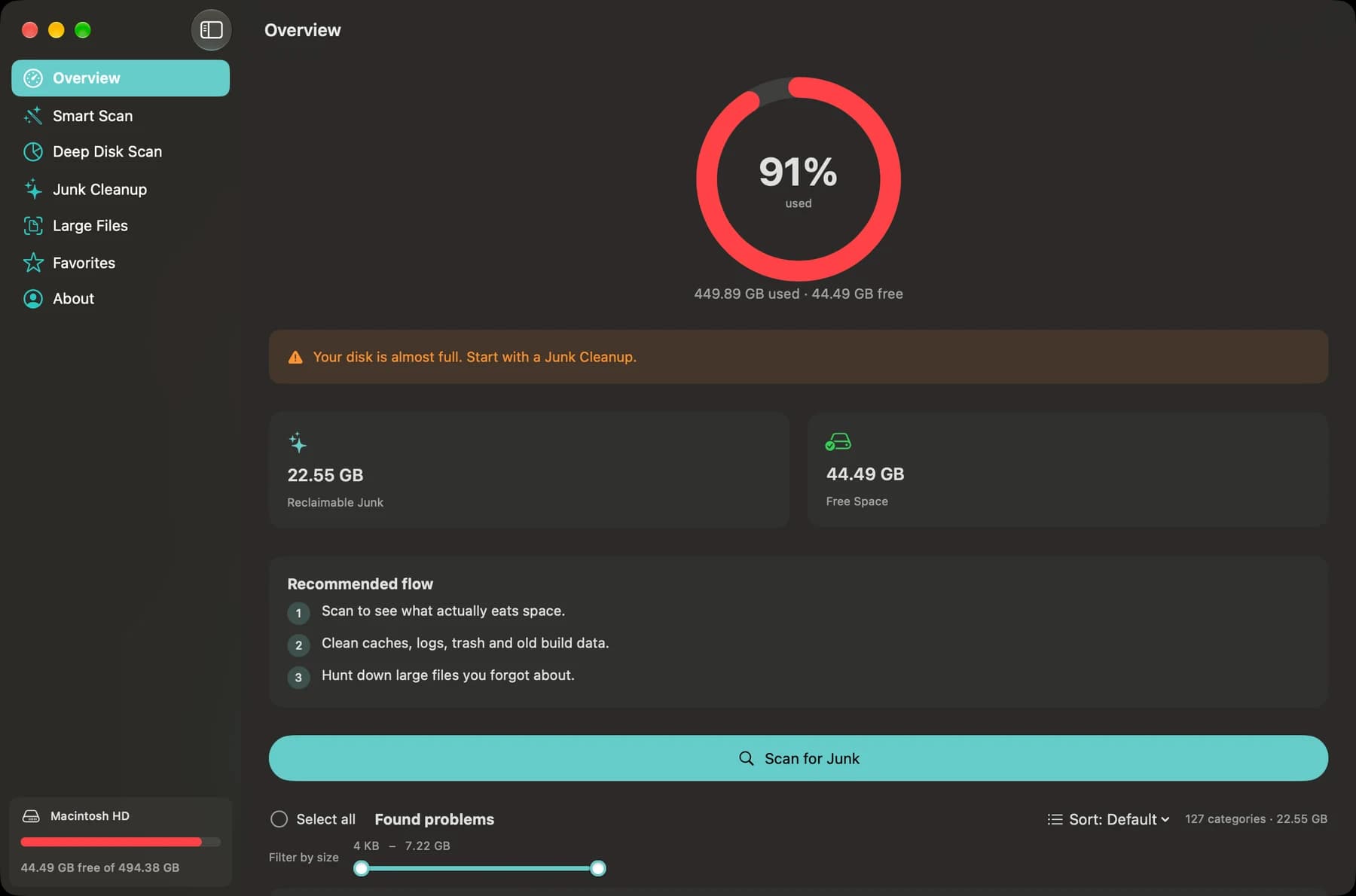Click the Overview gauge icon in sidebar
The height and width of the screenshot is (896, 1356).
(33, 78)
